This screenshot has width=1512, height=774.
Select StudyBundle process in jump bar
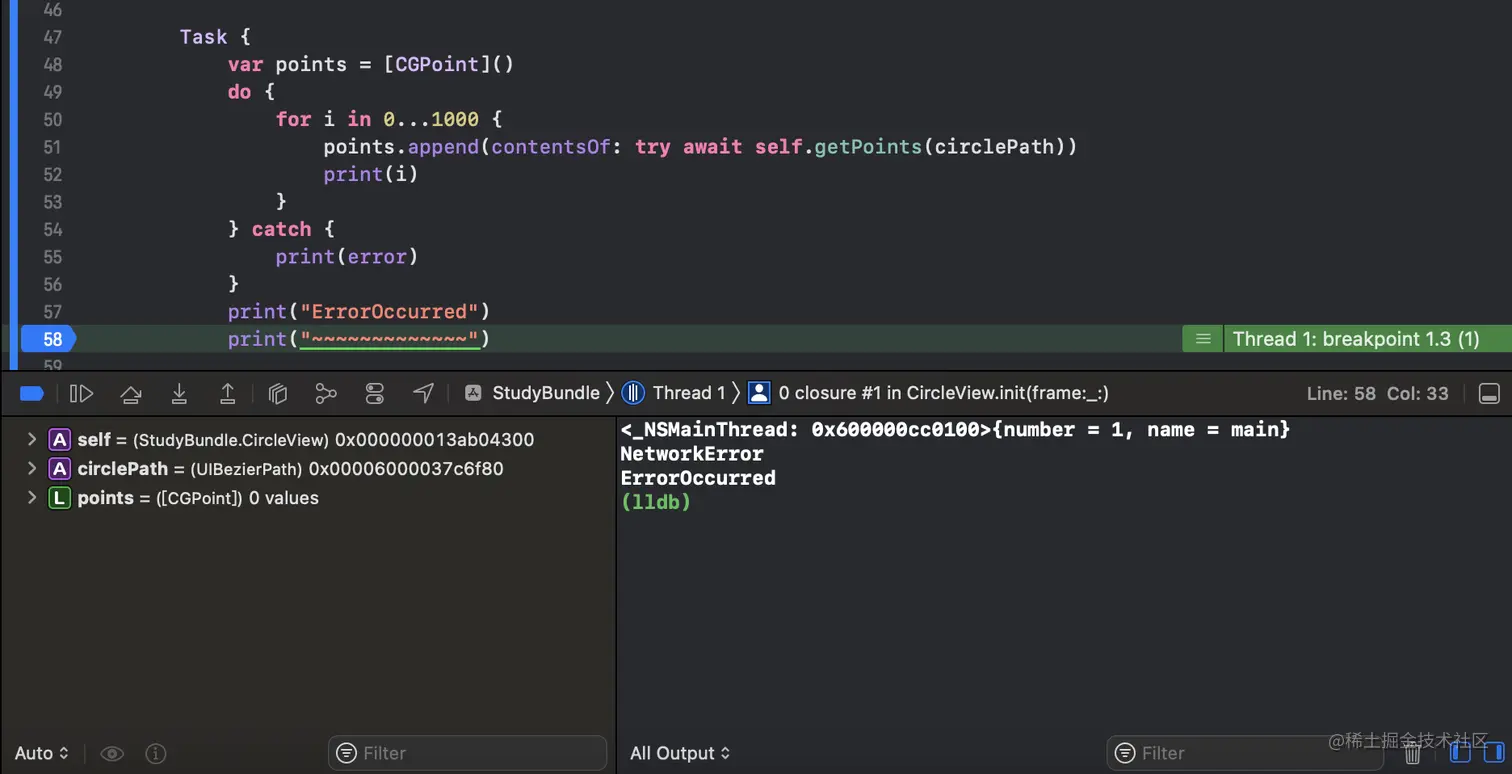click(533, 393)
